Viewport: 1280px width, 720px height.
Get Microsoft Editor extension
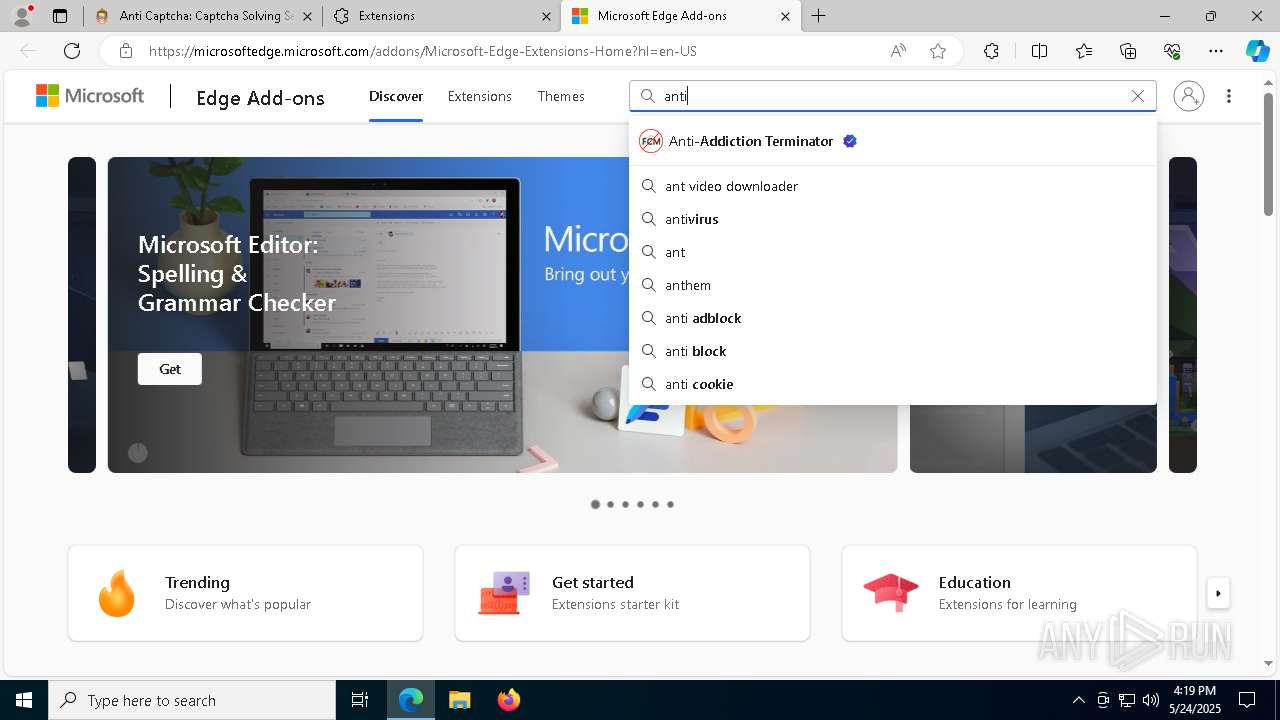tap(170, 369)
